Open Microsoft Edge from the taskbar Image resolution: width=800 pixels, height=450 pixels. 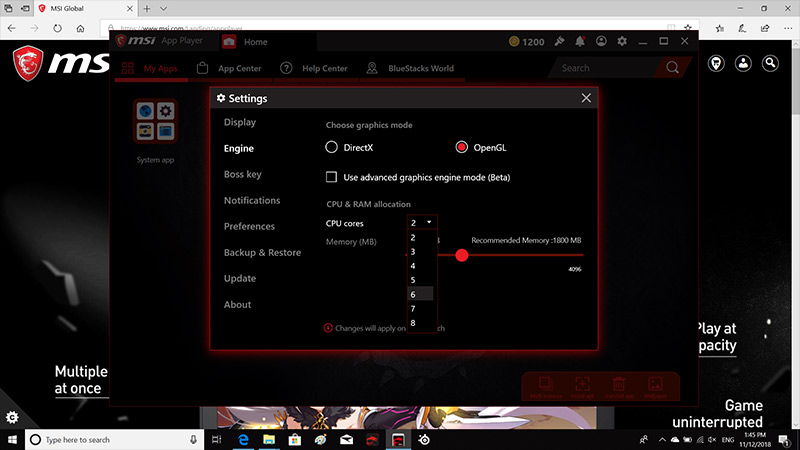point(243,440)
